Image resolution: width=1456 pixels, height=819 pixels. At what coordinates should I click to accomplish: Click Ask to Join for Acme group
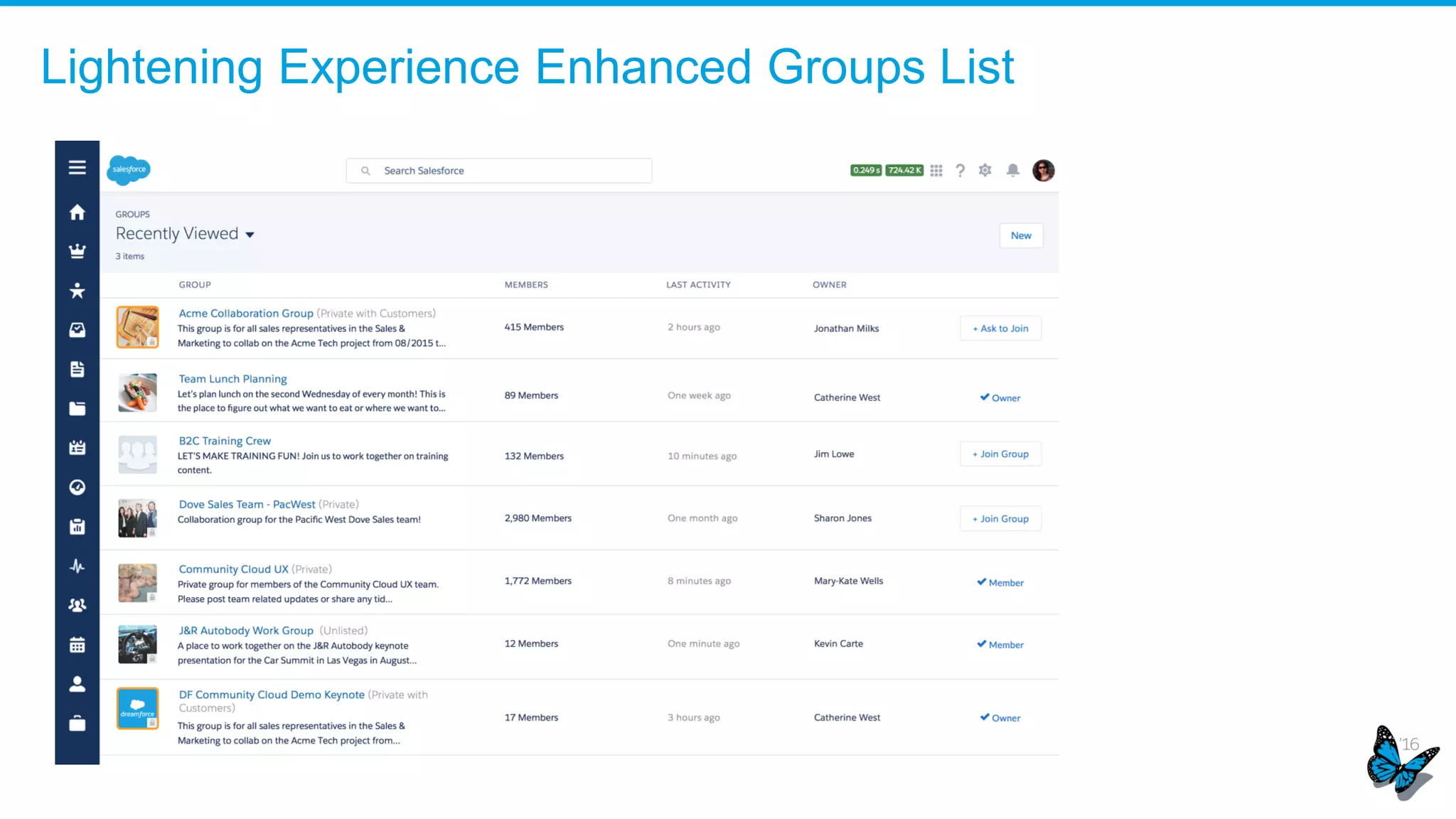click(1000, 328)
